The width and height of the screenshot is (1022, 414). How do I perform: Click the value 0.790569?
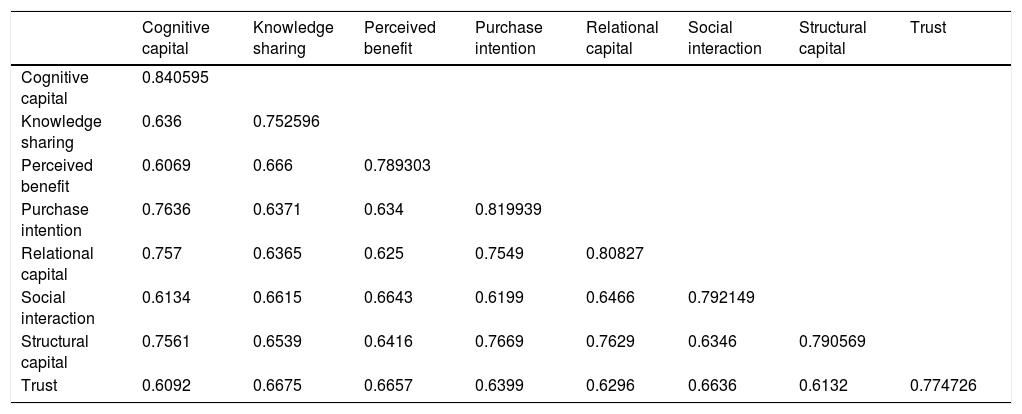[x=833, y=342]
